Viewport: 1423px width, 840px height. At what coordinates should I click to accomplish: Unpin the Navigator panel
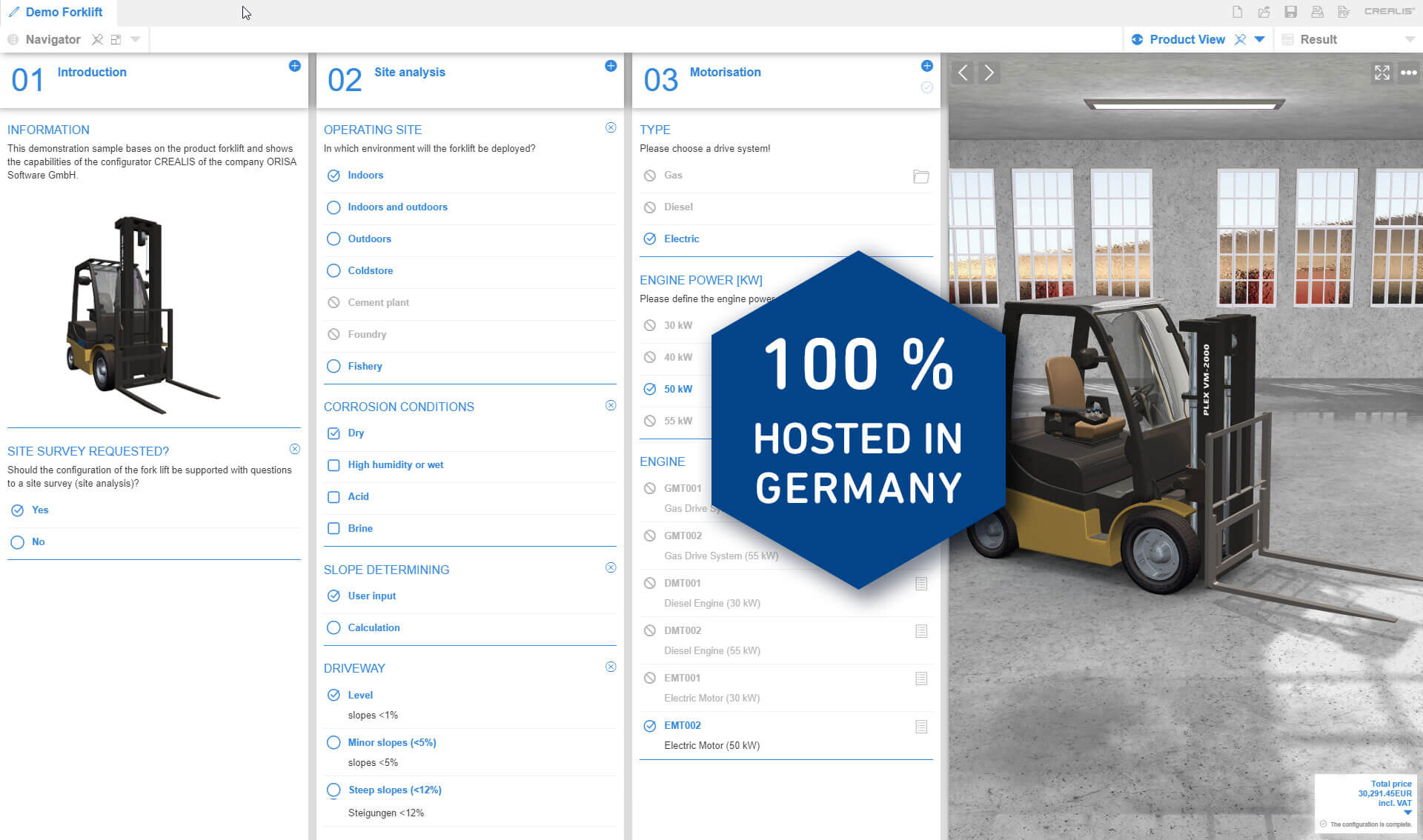(x=97, y=39)
